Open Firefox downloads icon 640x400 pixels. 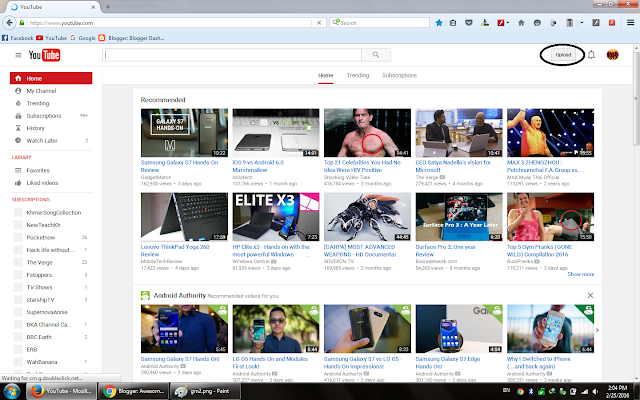485,23
